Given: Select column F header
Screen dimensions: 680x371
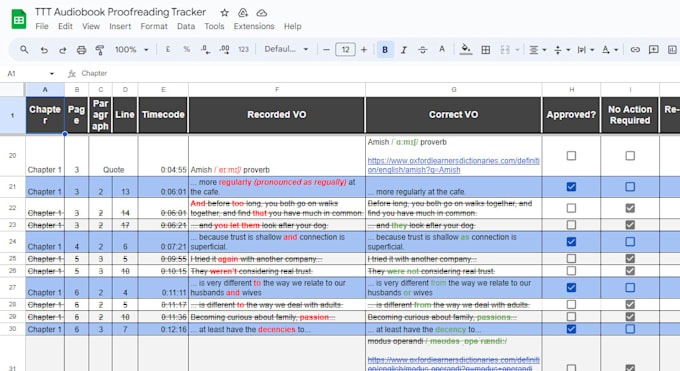Looking at the screenshot, I should point(277,90).
